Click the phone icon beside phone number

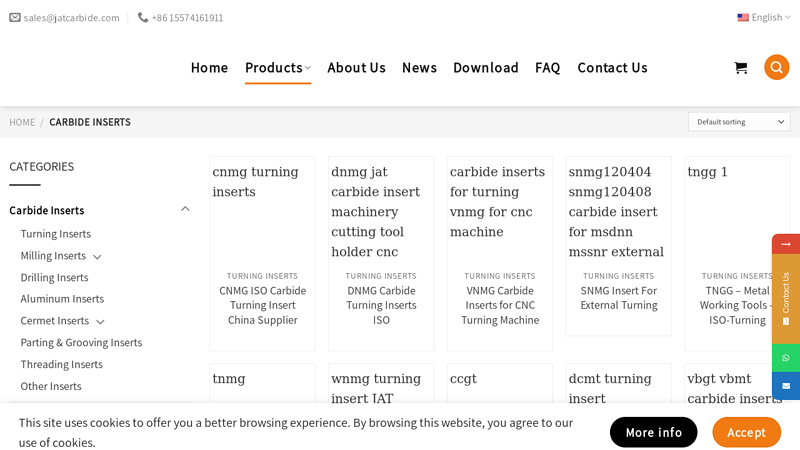pos(143,18)
